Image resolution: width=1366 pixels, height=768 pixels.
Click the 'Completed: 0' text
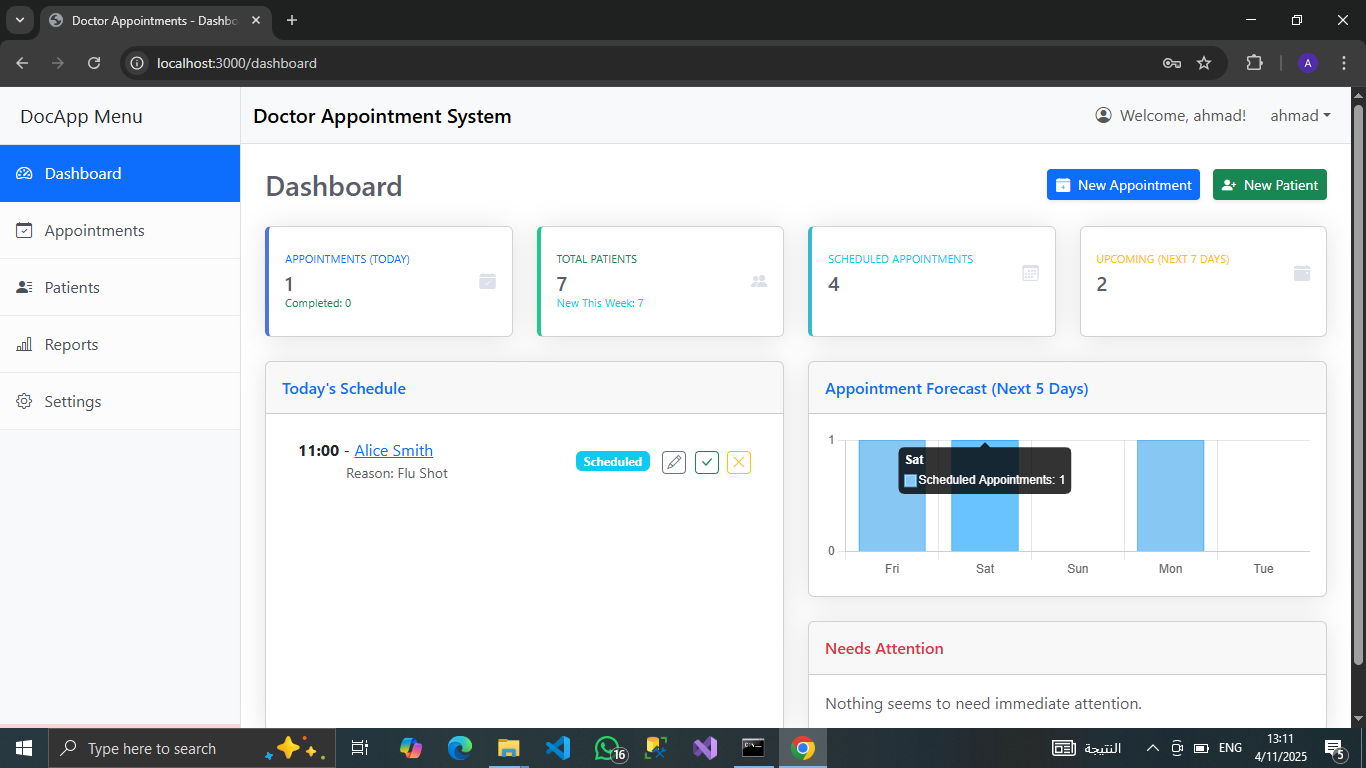coord(318,303)
